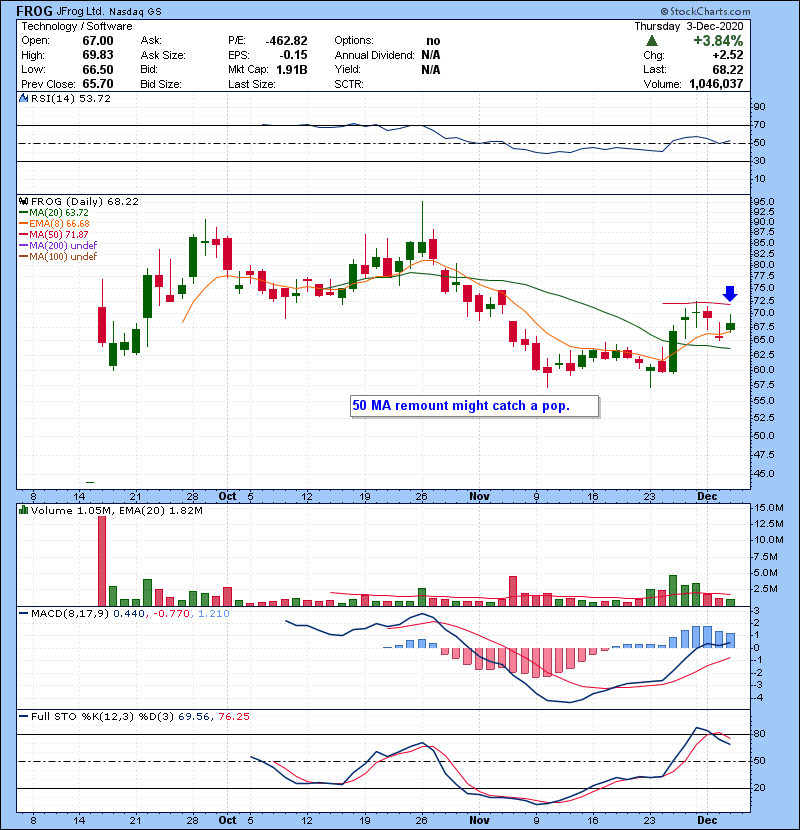Select the Low value 66.50
The image size is (800, 830).
pos(97,70)
